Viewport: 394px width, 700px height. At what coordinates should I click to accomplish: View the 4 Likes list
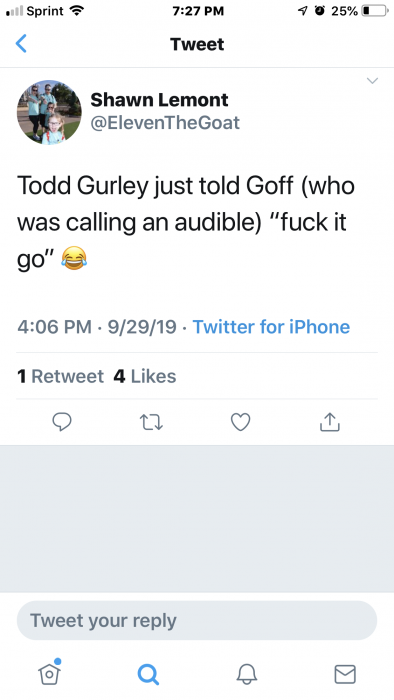pos(145,376)
